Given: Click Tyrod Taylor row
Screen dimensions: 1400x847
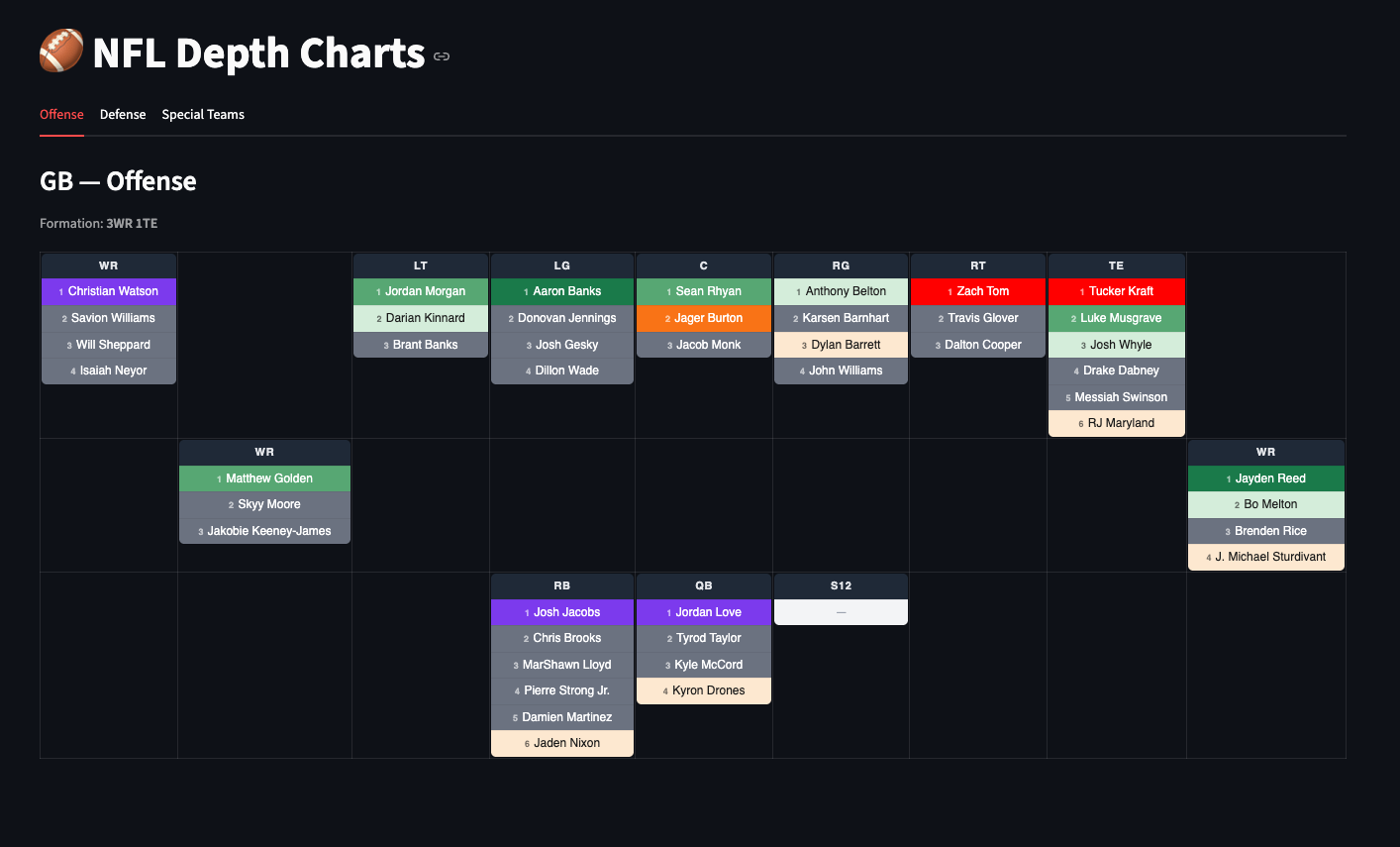Looking at the screenshot, I should pos(704,638).
